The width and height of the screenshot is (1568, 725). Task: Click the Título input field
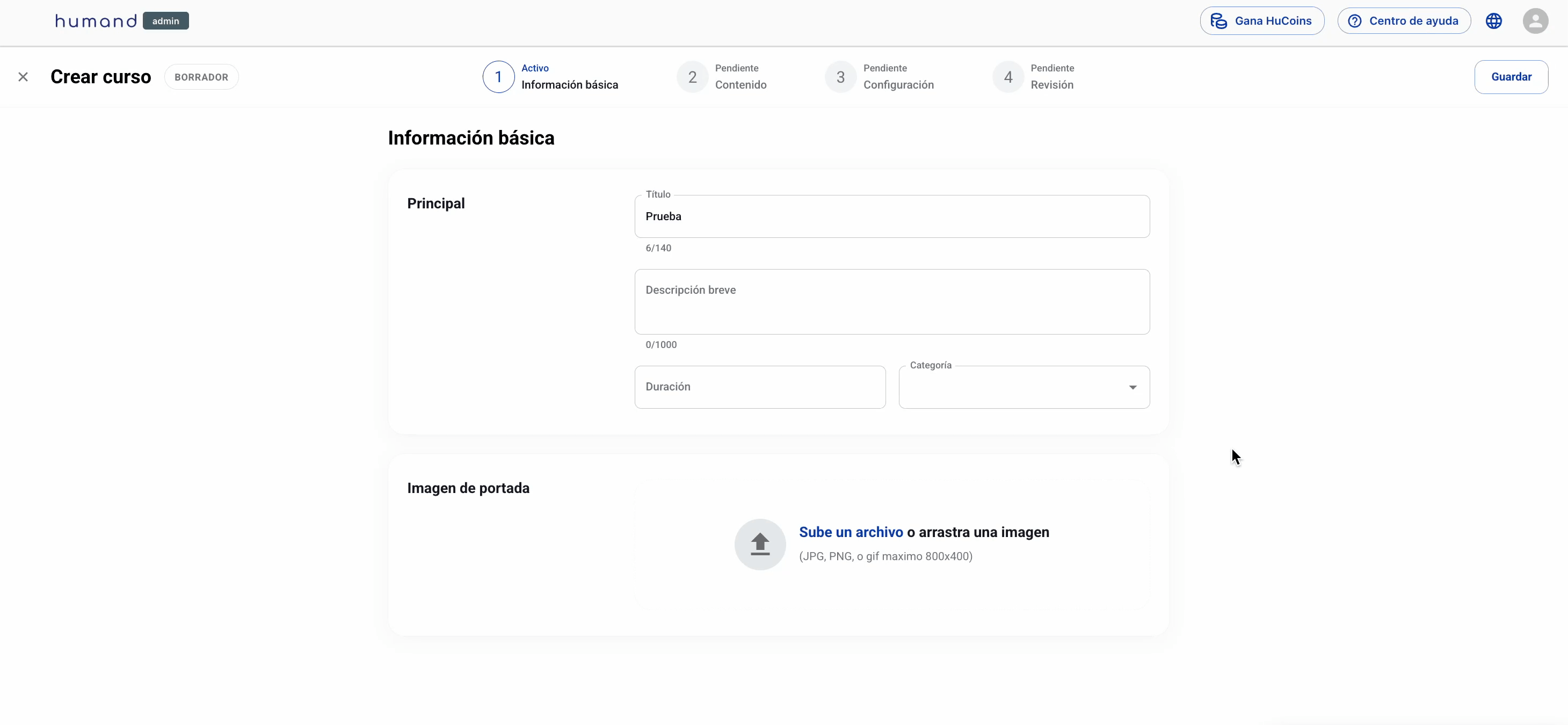[x=891, y=217]
